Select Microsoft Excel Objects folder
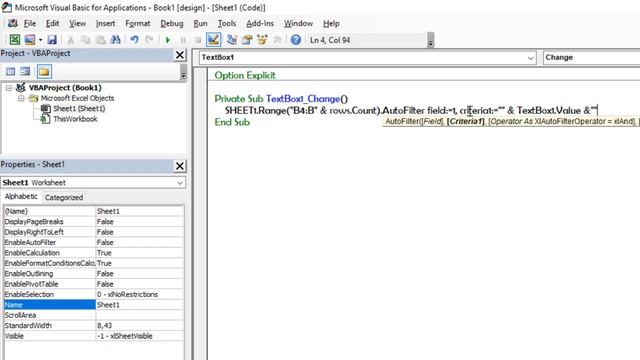 tap(77, 98)
